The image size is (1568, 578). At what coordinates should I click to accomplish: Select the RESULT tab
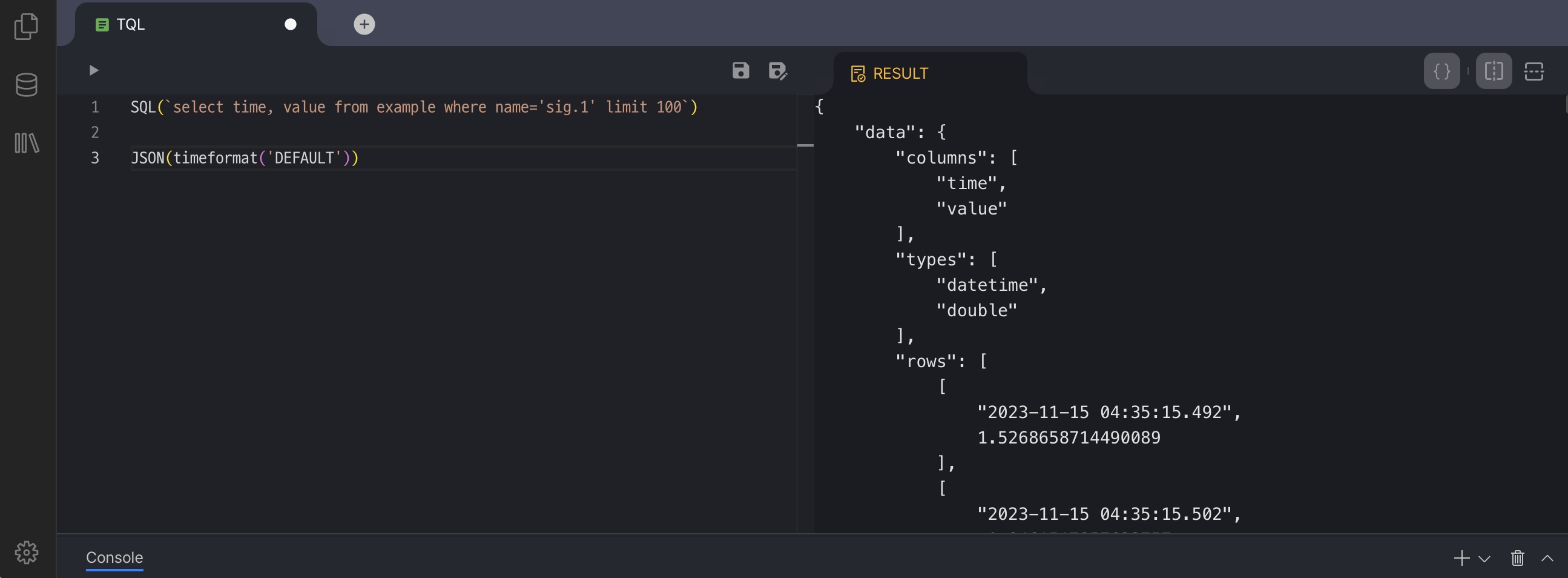(900, 74)
